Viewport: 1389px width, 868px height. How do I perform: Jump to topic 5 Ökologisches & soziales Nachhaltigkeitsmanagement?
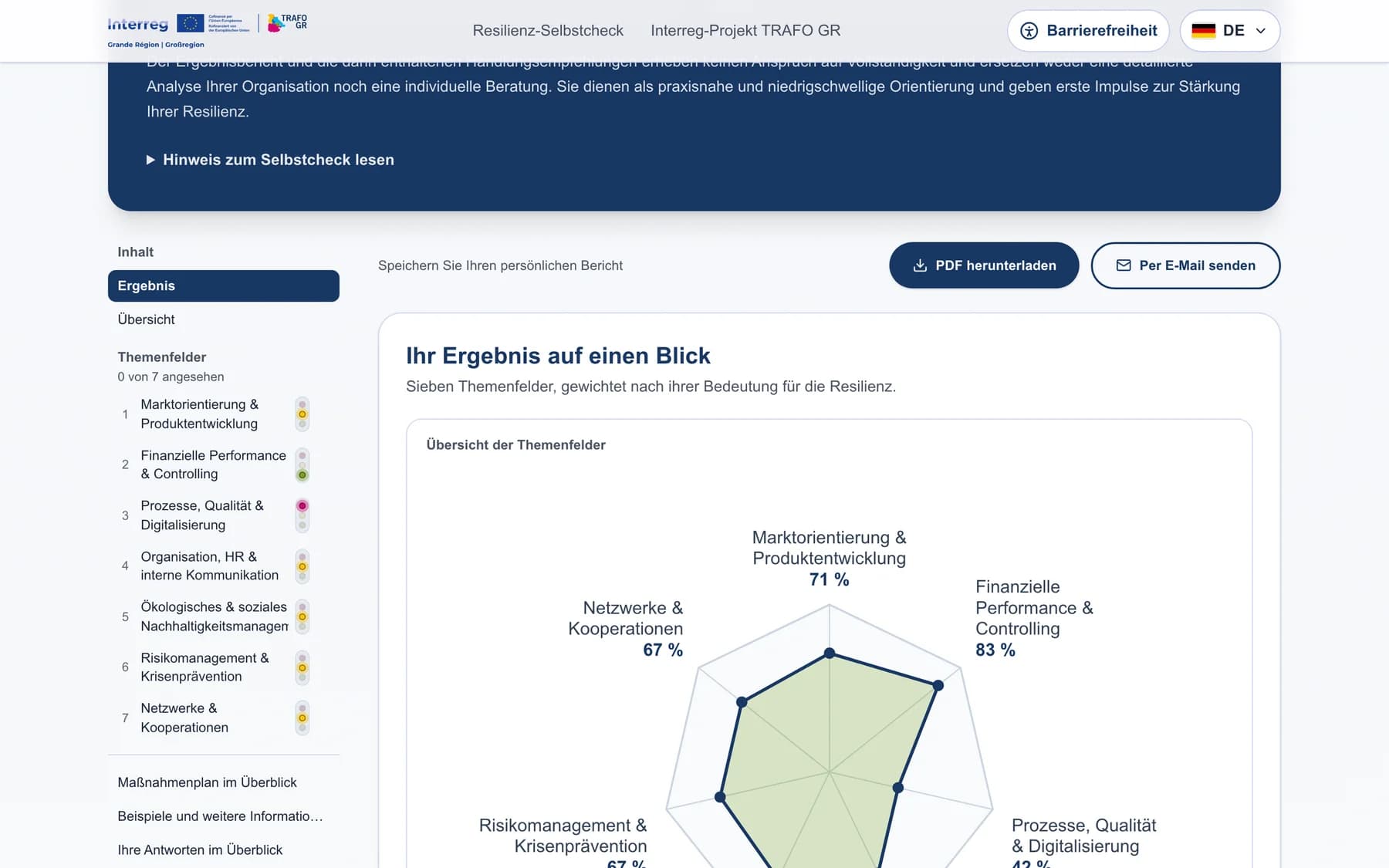click(214, 616)
